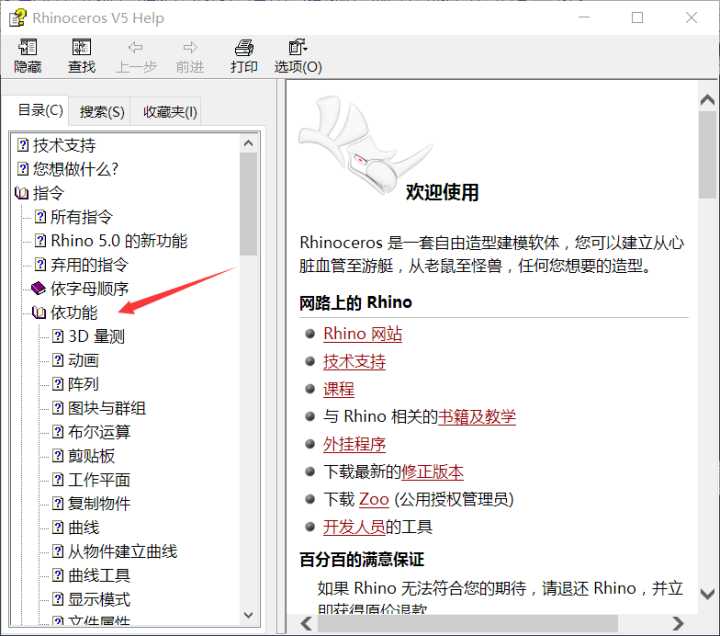Click the 上一步 (Back) arrow icon
Image resolution: width=720 pixels, height=636 pixels.
tap(135, 47)
